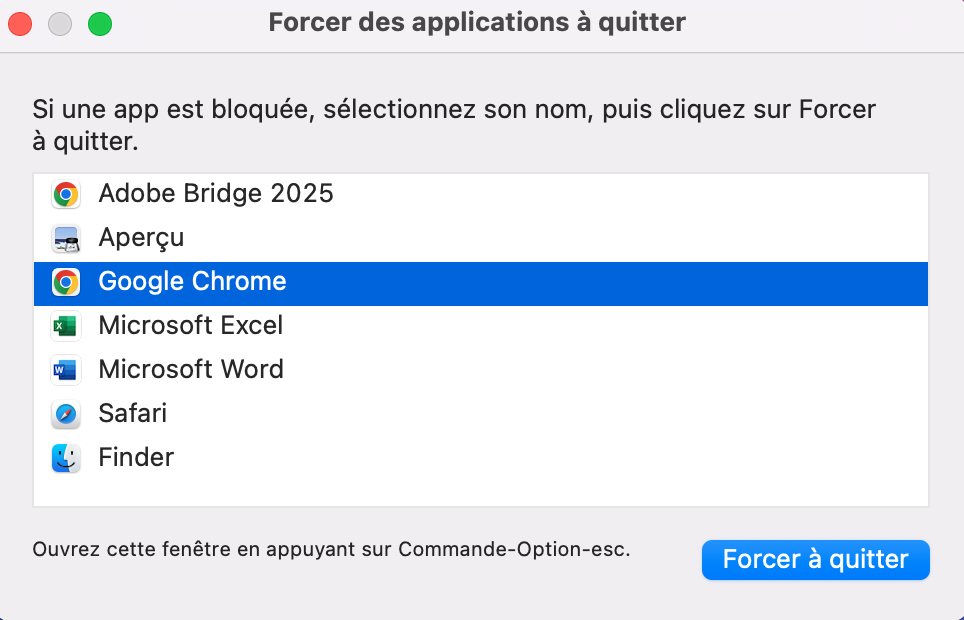Select Microsoft Excel in the list
The image size is (964, 620).
pyautogui.click(x=190, y=326)
